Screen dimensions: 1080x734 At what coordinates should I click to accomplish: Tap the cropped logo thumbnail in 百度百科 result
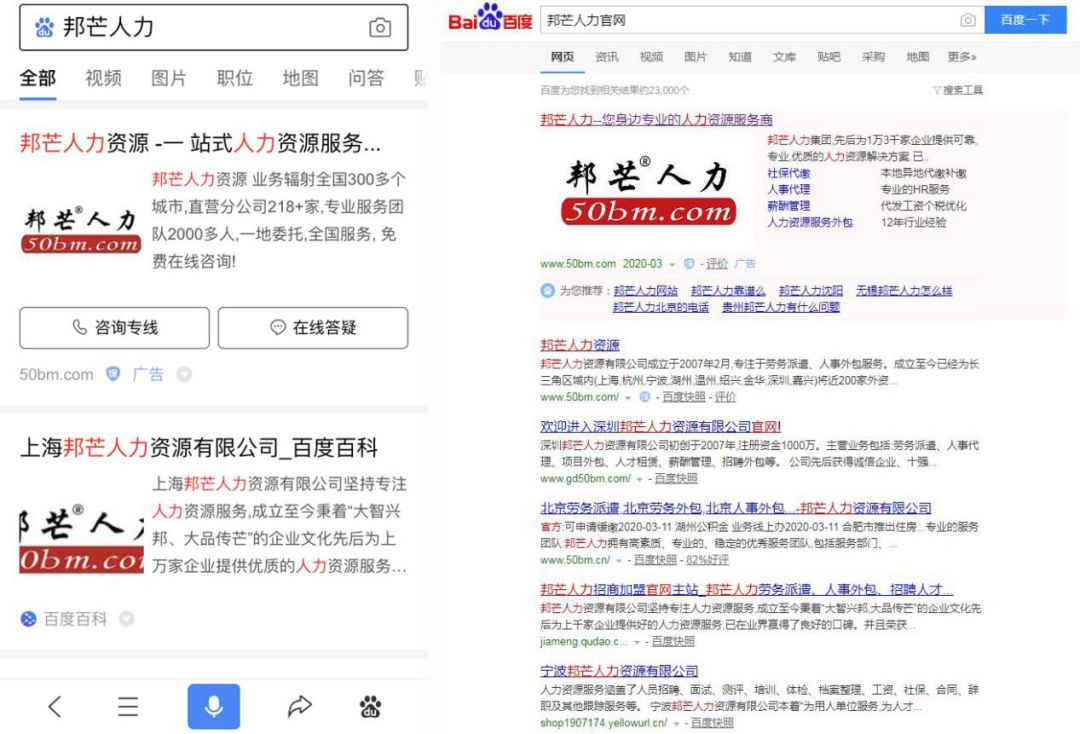pos(81,539)
